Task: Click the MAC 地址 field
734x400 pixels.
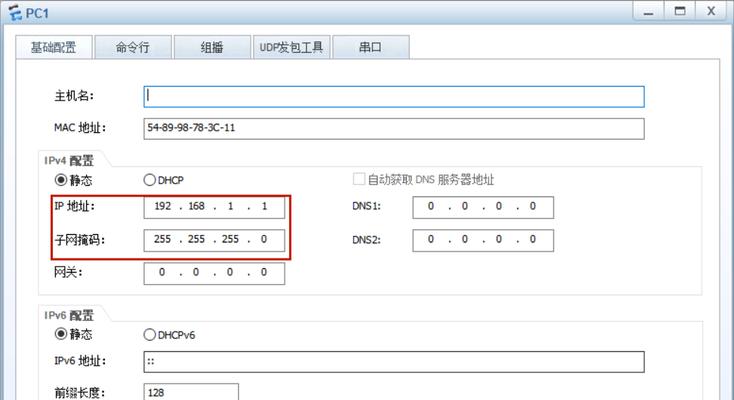Action: point(394,128)
